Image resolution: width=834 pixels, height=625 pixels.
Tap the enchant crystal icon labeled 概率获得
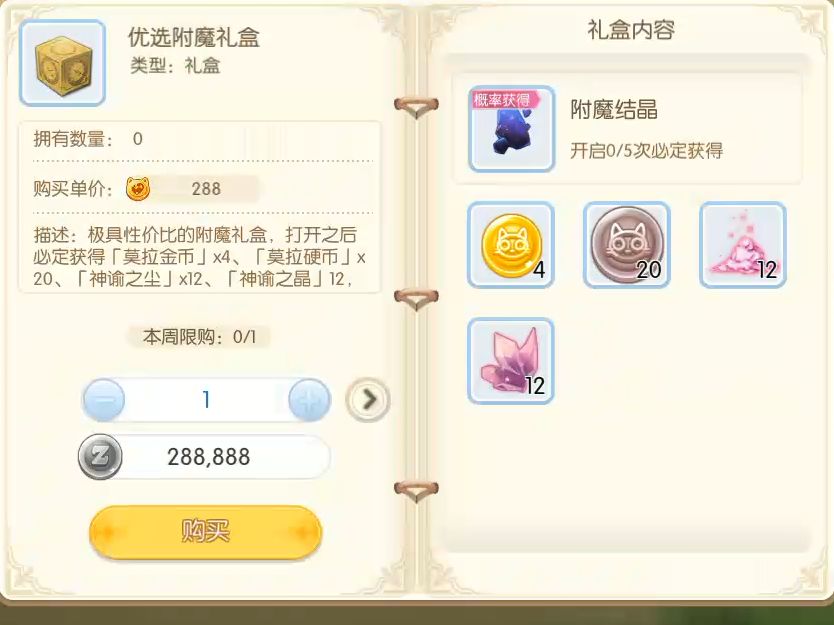coord(512,129)
